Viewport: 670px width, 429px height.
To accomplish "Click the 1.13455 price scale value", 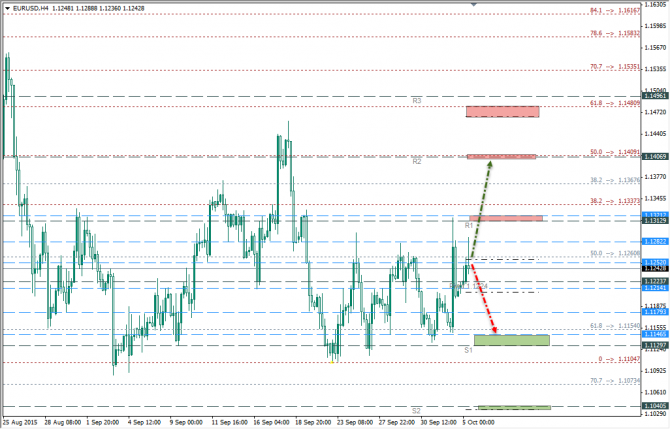I will 655,198.
